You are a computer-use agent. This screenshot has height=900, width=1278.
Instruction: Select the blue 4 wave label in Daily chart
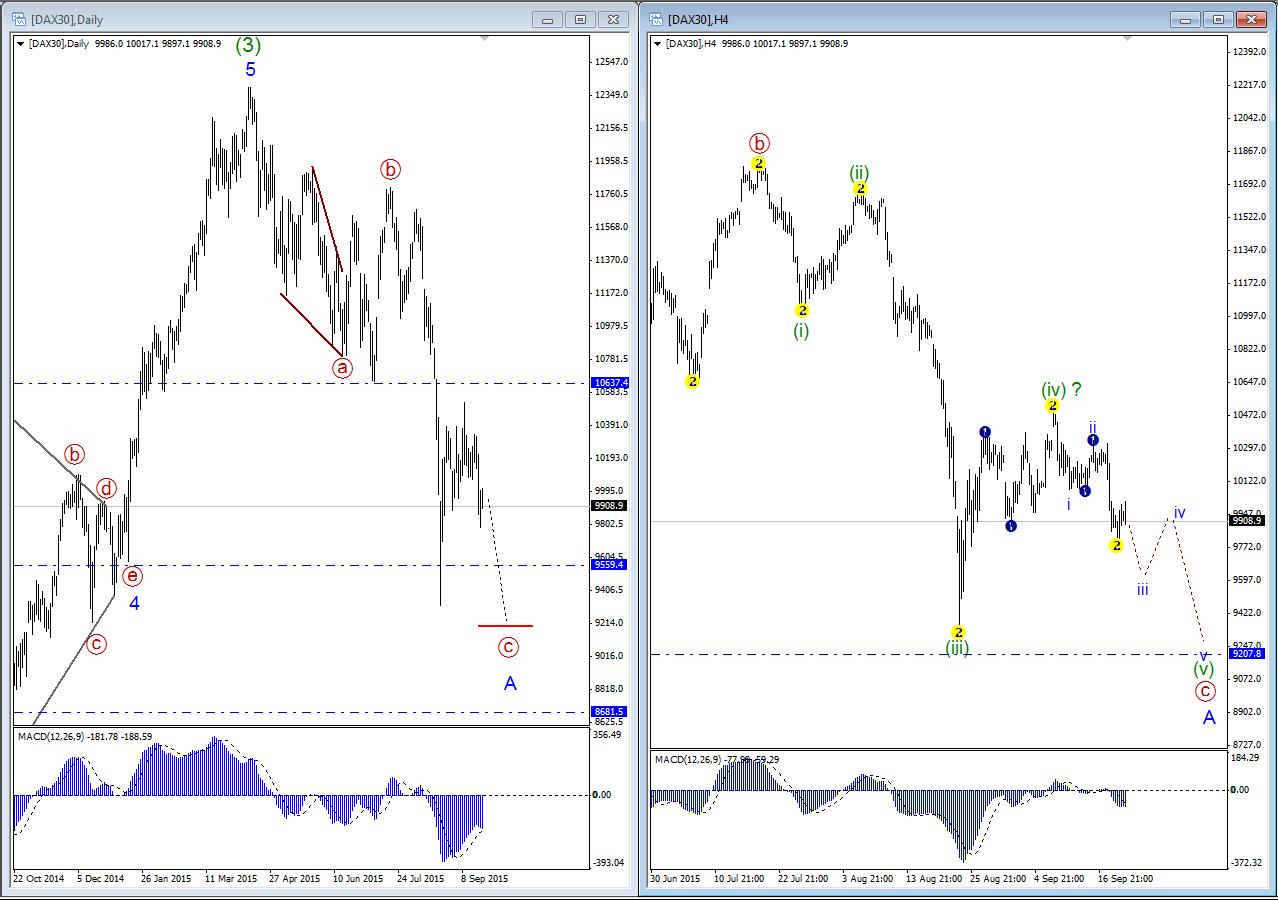coord(134,603)
